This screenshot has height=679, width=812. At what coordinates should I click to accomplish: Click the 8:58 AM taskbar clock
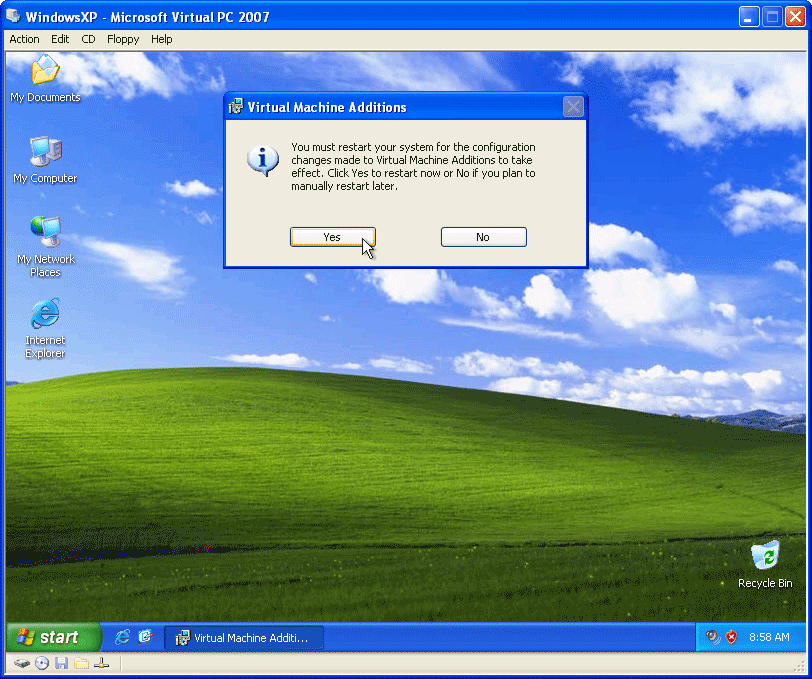[769, 637]
